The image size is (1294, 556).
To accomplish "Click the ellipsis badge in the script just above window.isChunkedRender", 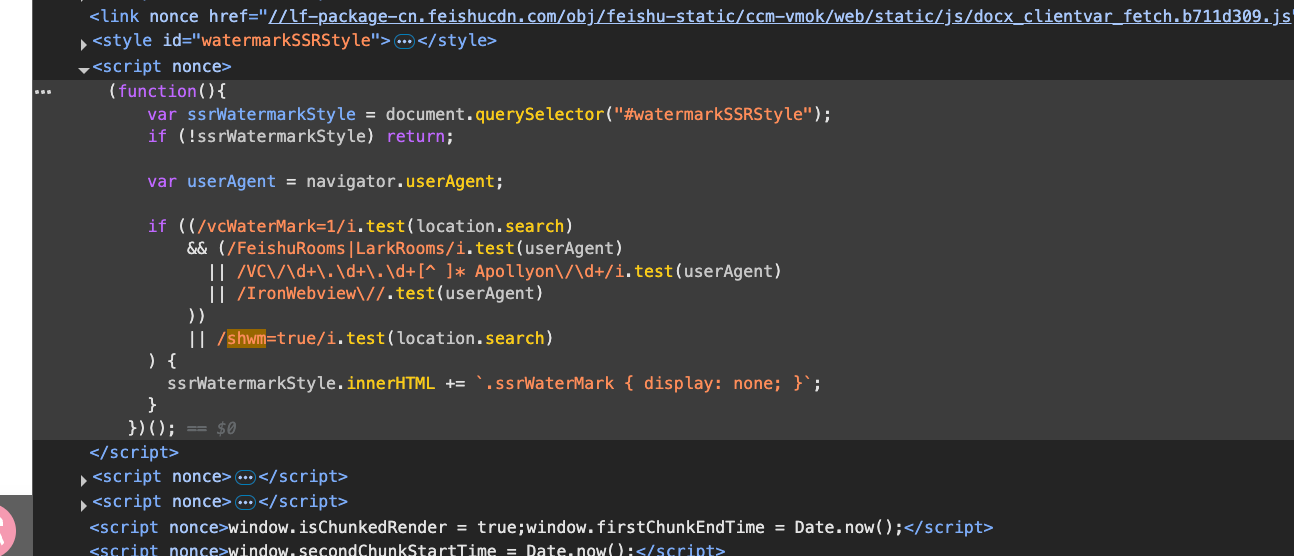I will tap(245, 502).
